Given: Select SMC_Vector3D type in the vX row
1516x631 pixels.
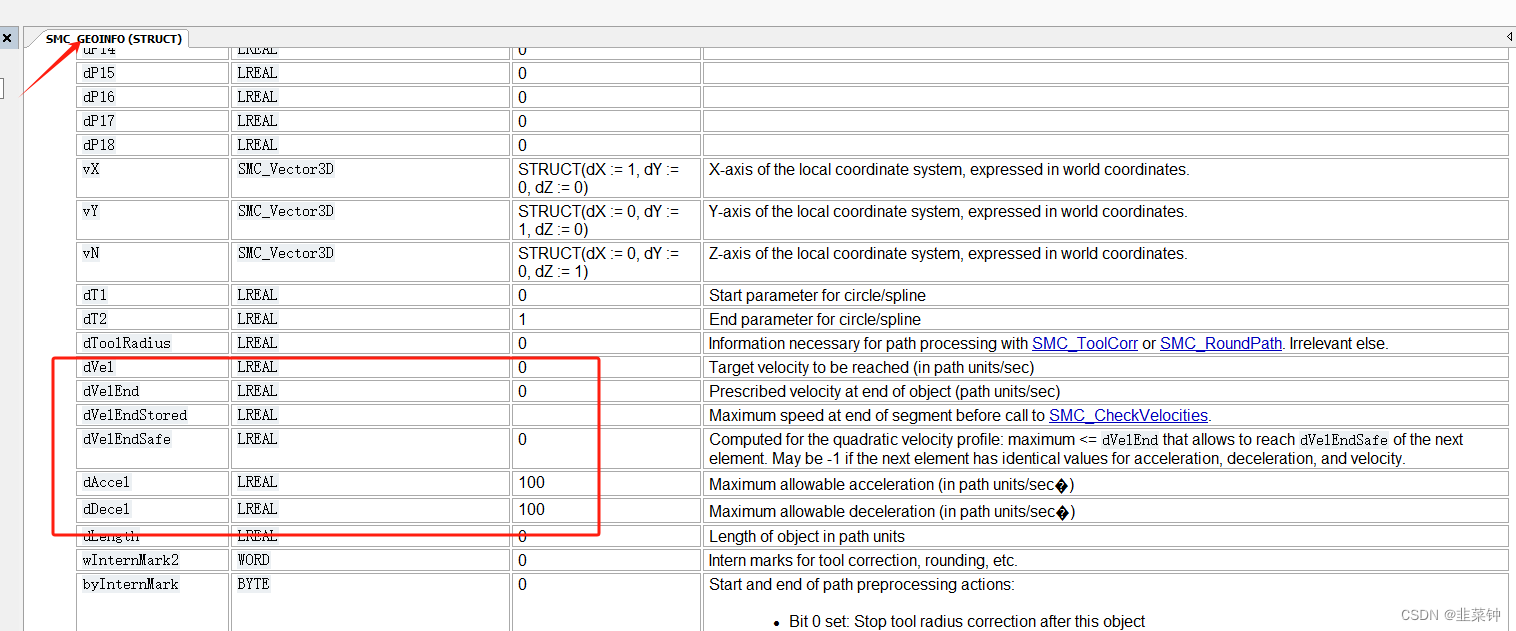Looking at the screenshot, I should [x=286, y=170].
